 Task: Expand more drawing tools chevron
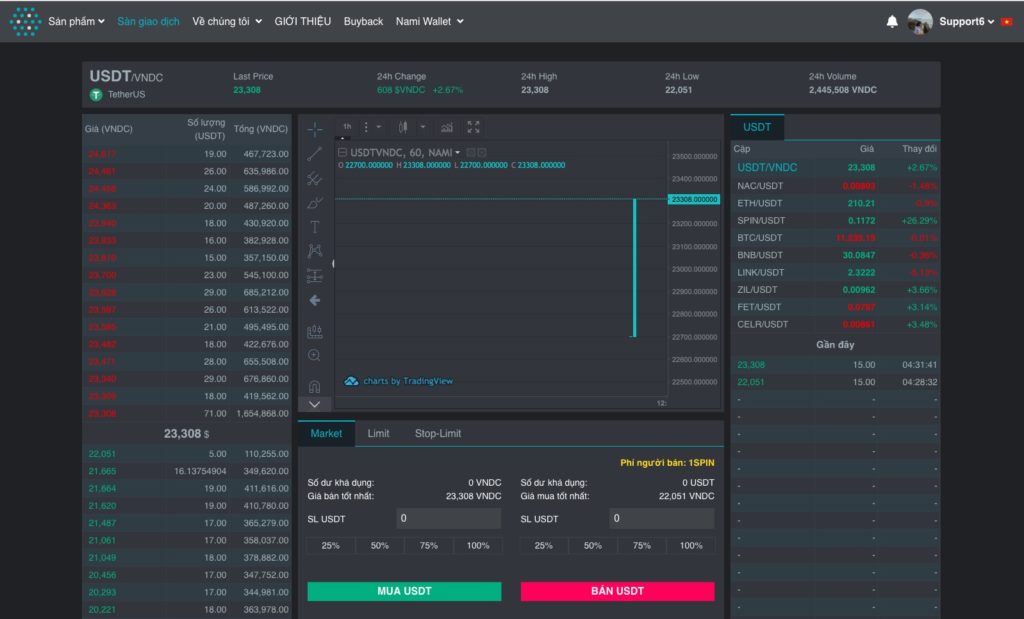click(315, 405)
